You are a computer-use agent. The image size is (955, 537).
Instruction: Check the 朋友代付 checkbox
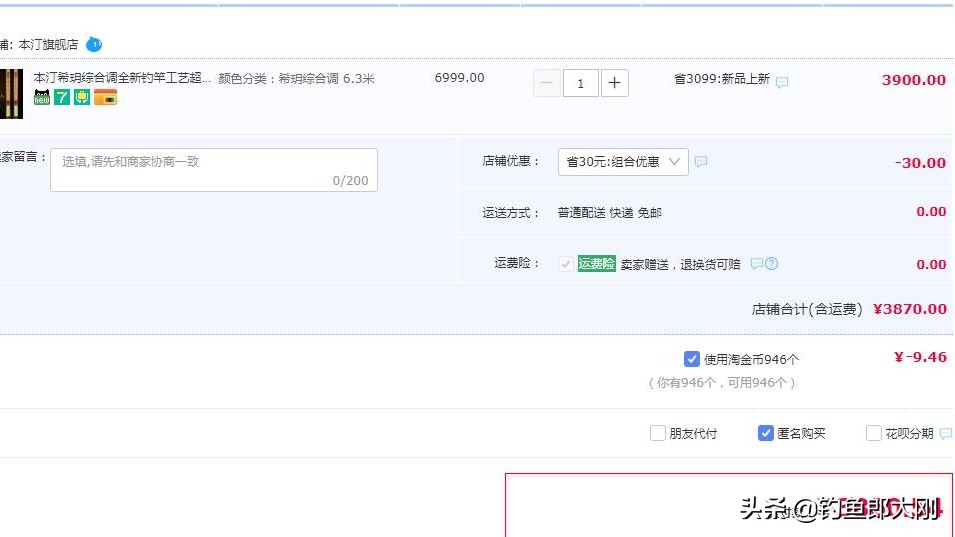click(658, 433)
